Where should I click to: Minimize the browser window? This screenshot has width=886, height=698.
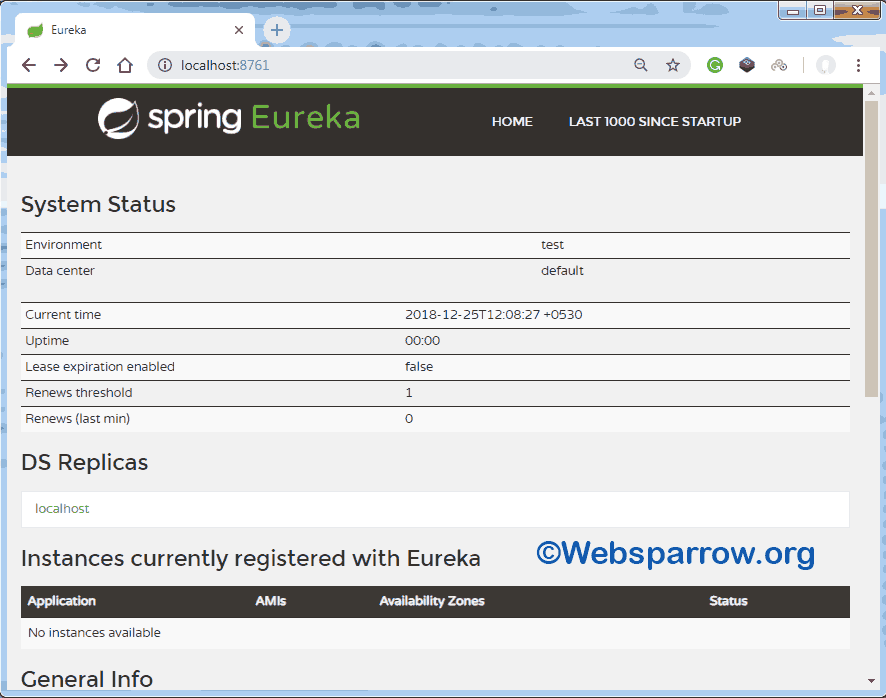[x=793, y=11]
